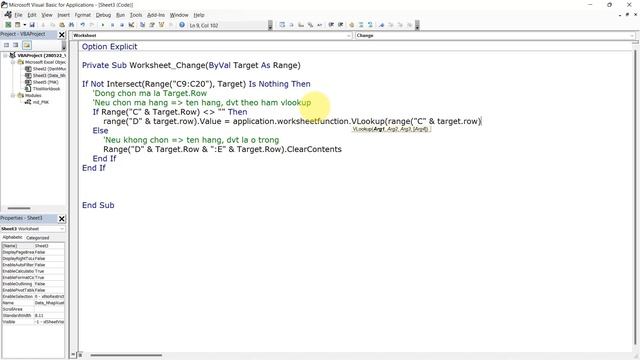Collapse the Microsoft Excel Objects folder
Viewport: 640px width, 360px height.
(13, 62)
